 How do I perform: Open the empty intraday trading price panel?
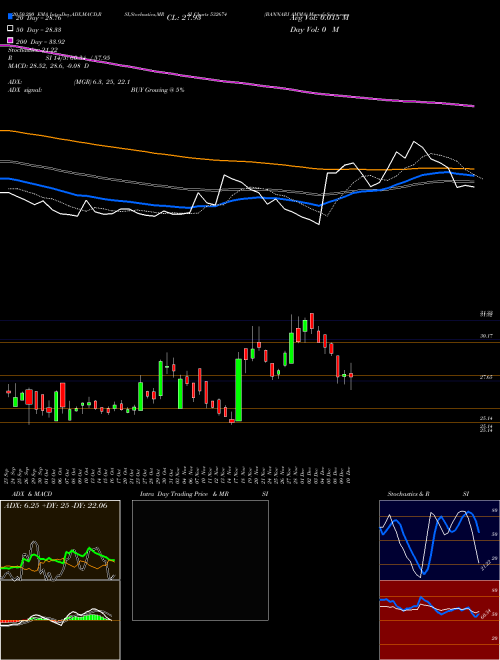[200, 560]
